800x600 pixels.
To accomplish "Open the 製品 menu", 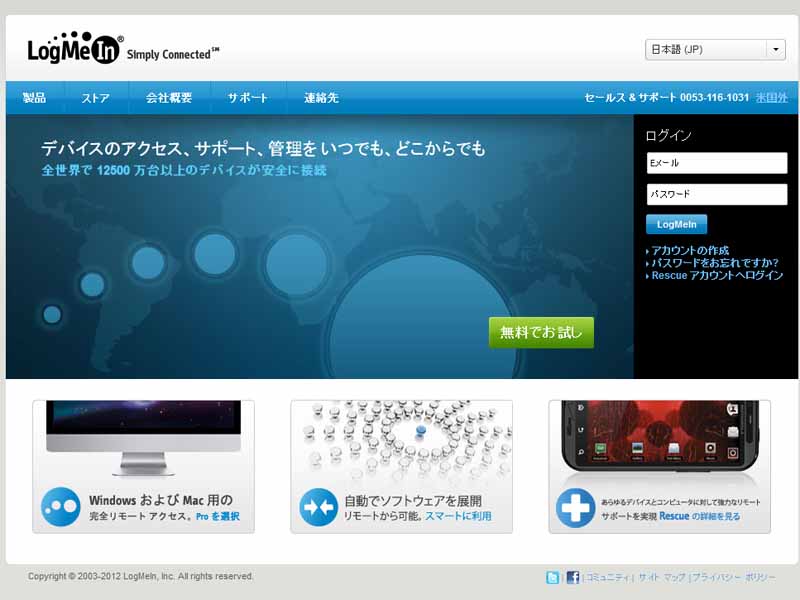I will [34, 97].
